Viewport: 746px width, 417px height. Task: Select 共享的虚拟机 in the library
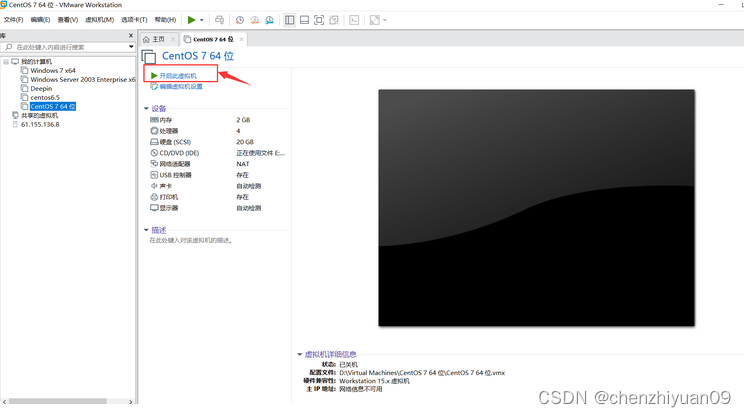point(39,116)
